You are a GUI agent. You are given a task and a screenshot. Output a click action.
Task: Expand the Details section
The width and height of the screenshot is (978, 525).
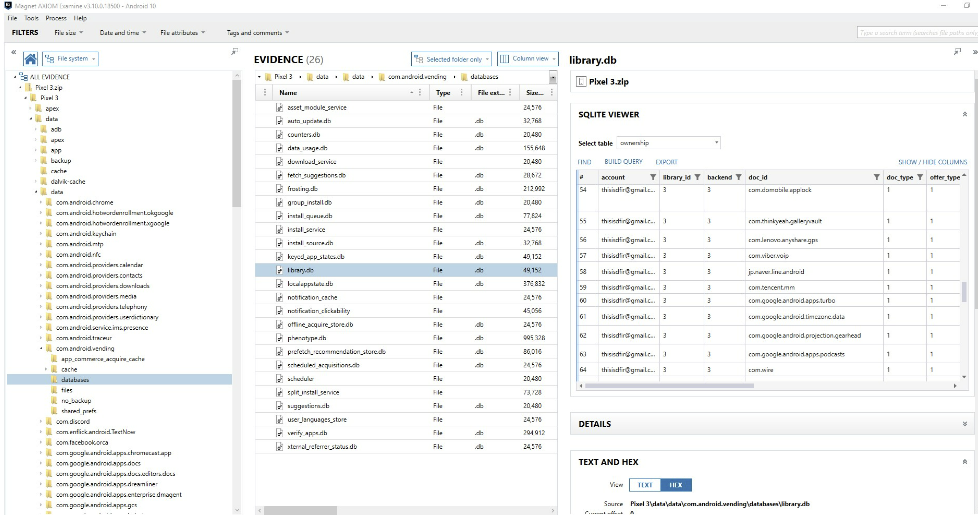pyautogui.click(x=965, y=424)
